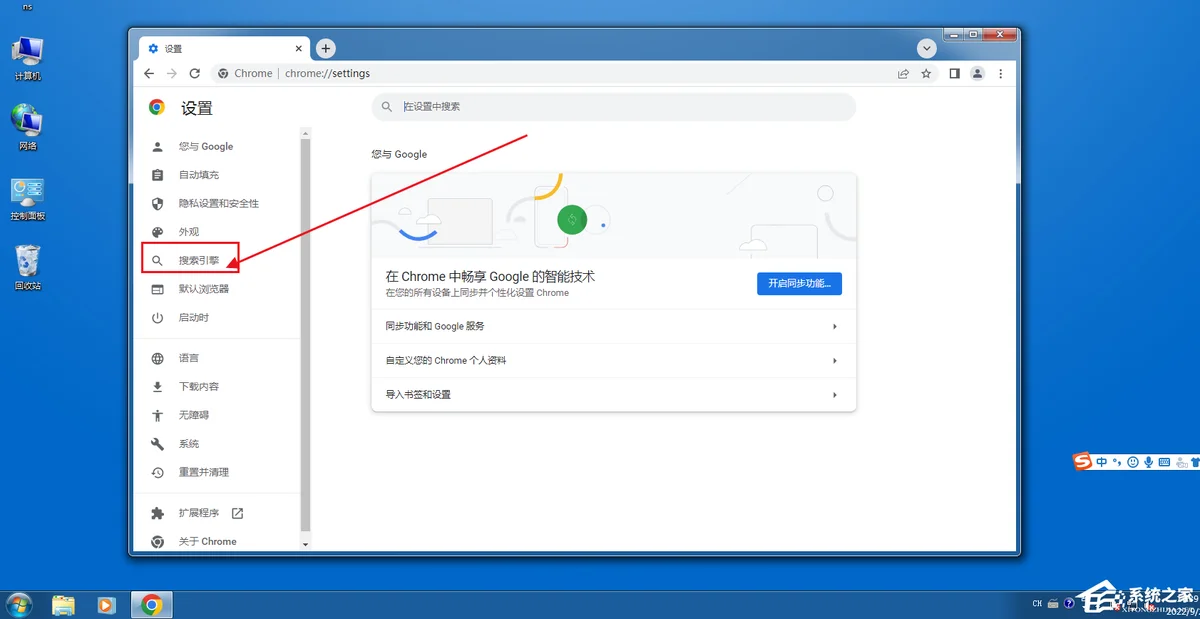Click the page reload icon
1200x619 pixels.
coord(195,73)
